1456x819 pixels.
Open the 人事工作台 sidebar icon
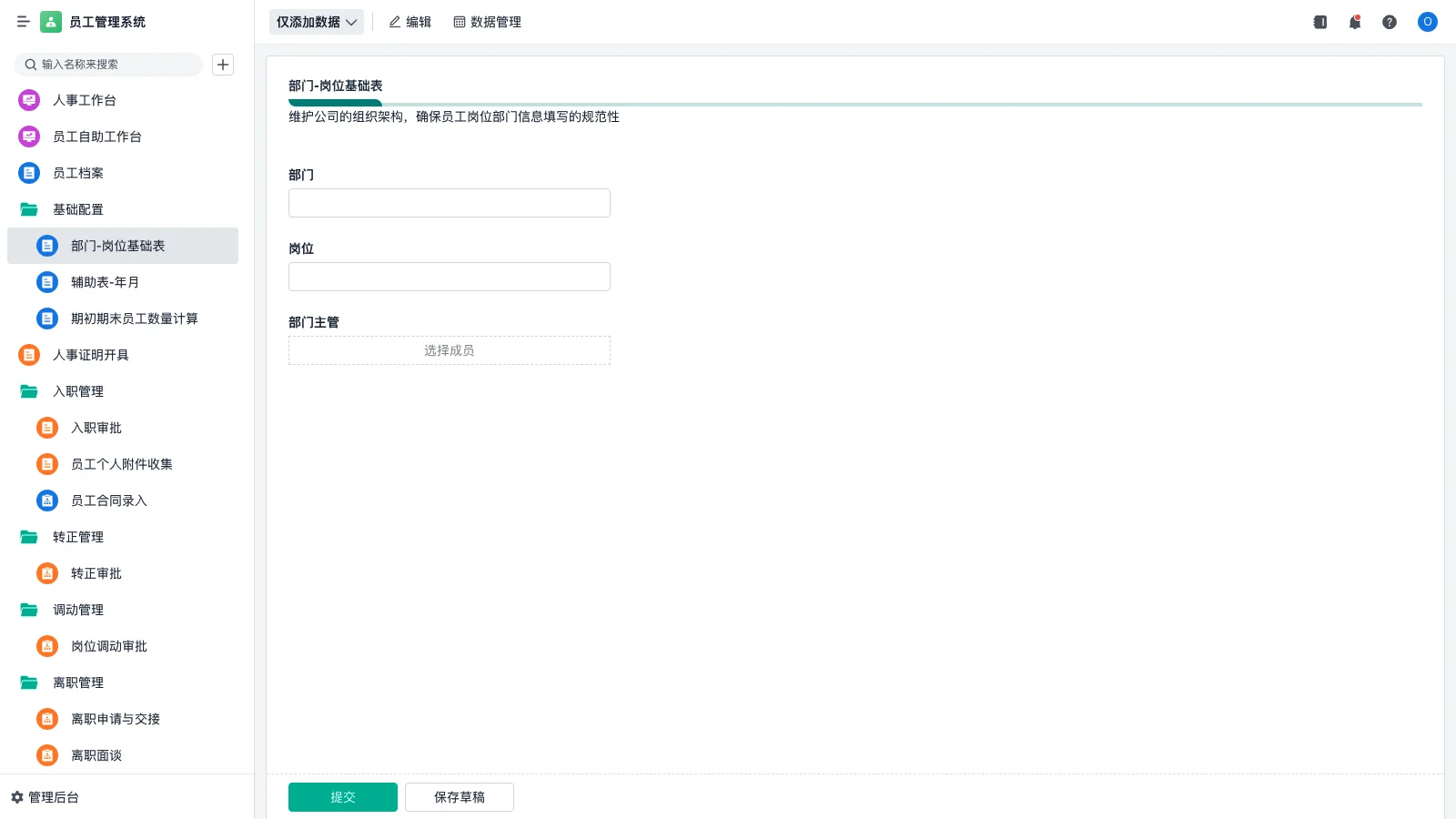[x=28, y=100]
